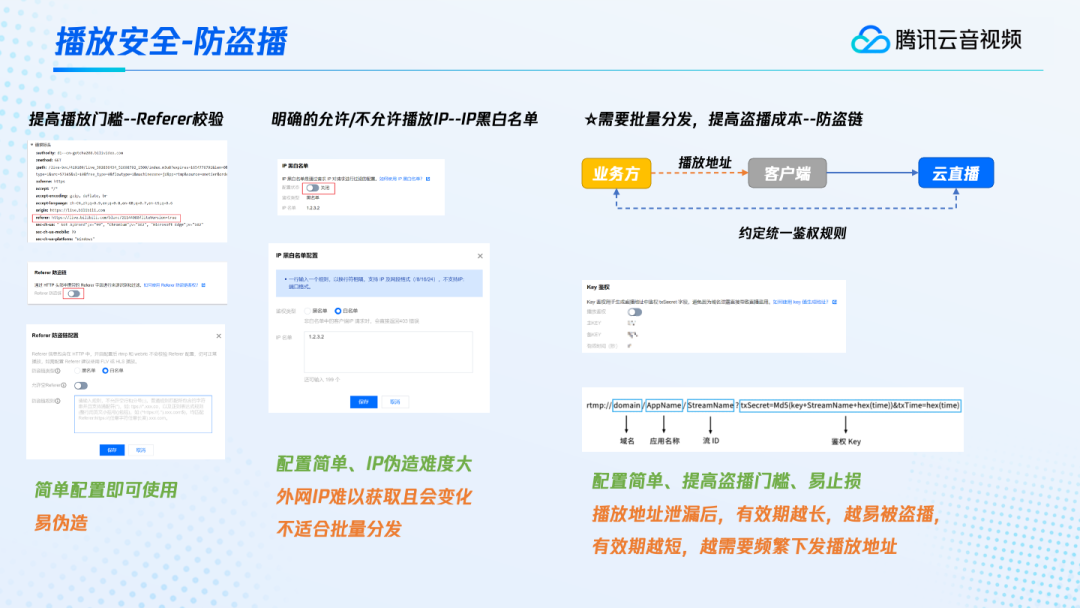Click the external link icon after IP 黑白名单 help
The height and width of the screenshot is (608, 1080).
pos(428,178)
